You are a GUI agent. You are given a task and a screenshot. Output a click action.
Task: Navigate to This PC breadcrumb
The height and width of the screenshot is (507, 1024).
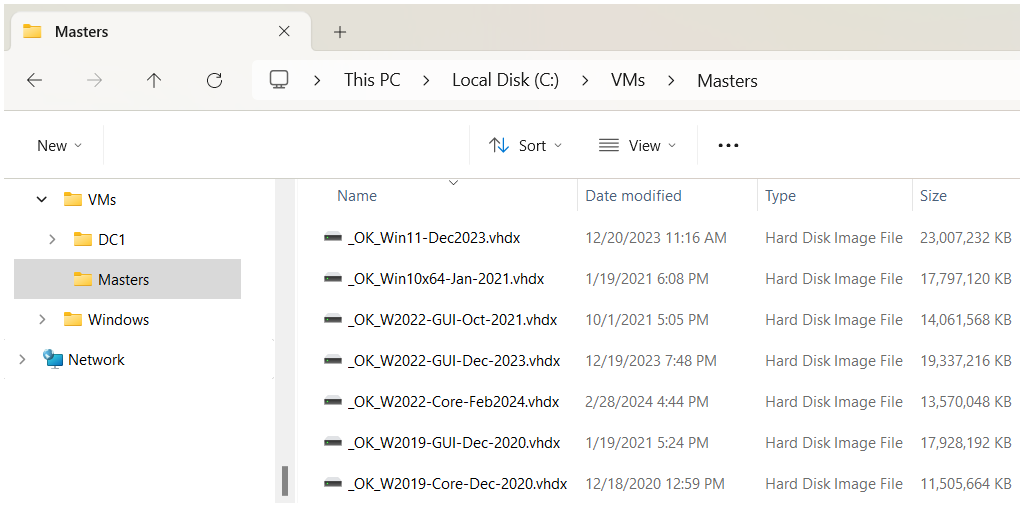tap(372, 81)
